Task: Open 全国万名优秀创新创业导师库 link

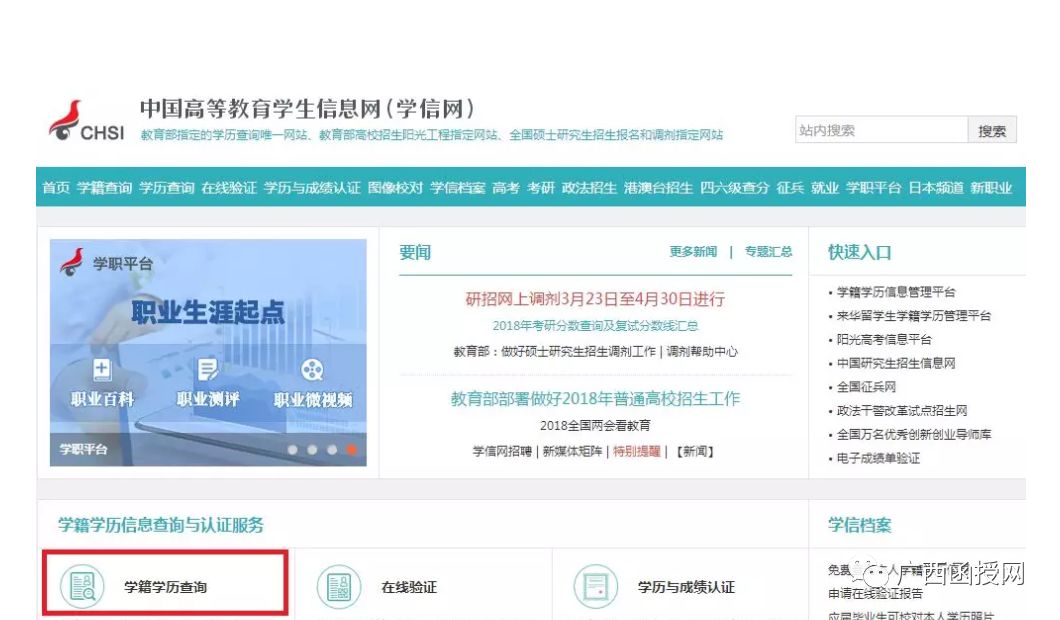Action: (x=913, y=434)
